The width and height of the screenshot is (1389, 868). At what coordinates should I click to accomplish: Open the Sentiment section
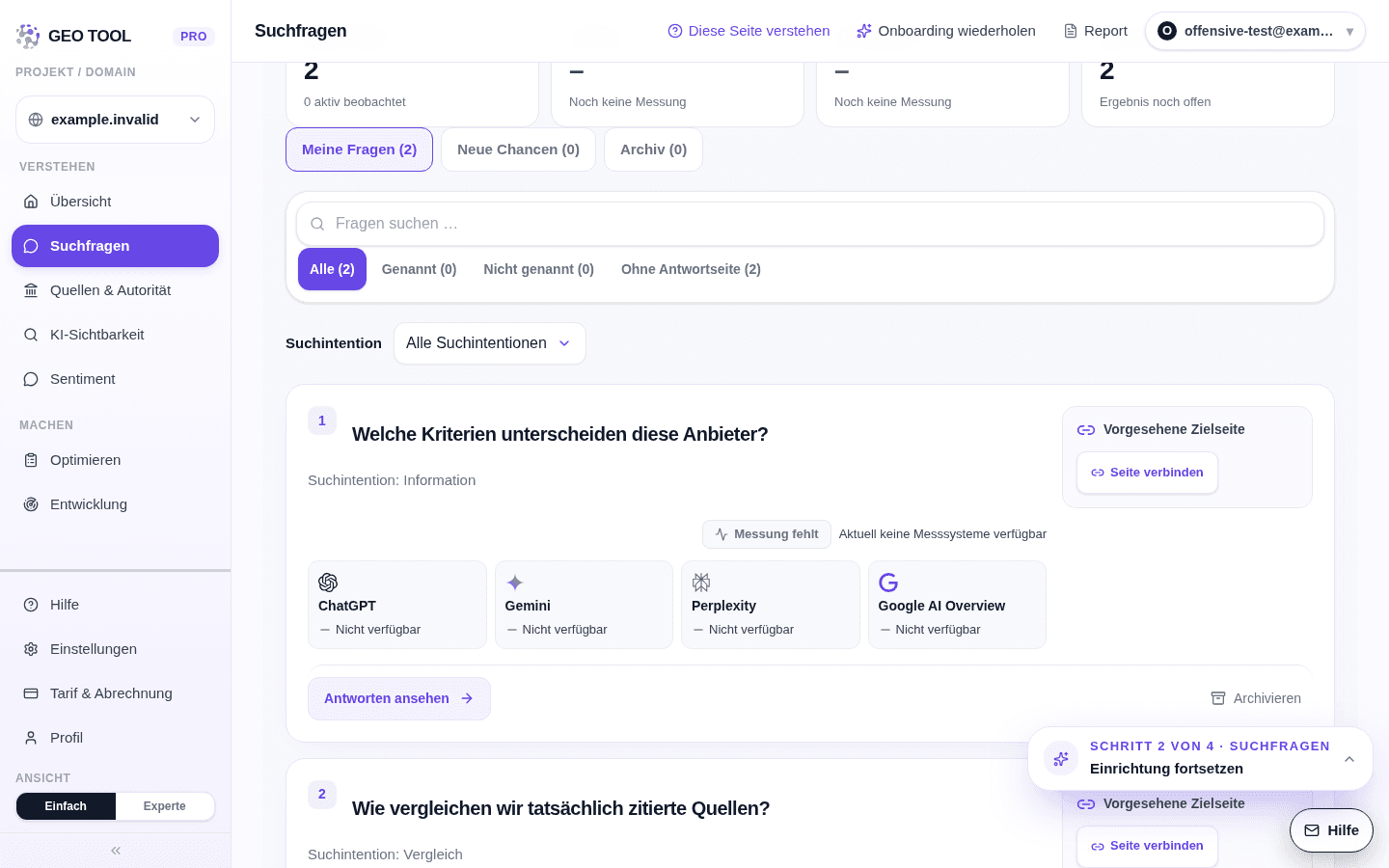coord(115,379)
